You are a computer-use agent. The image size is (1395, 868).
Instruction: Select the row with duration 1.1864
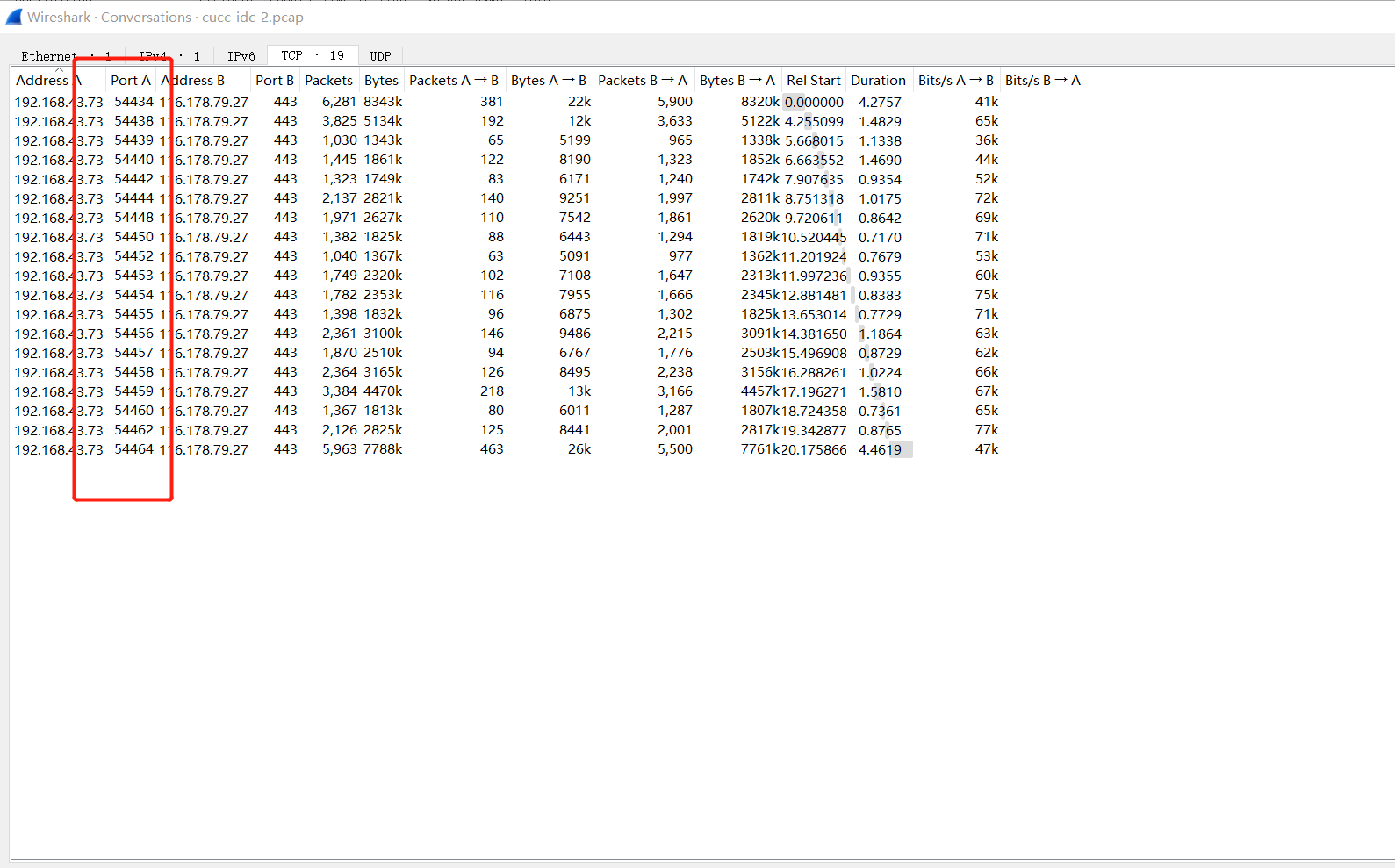tap(880, 334)
